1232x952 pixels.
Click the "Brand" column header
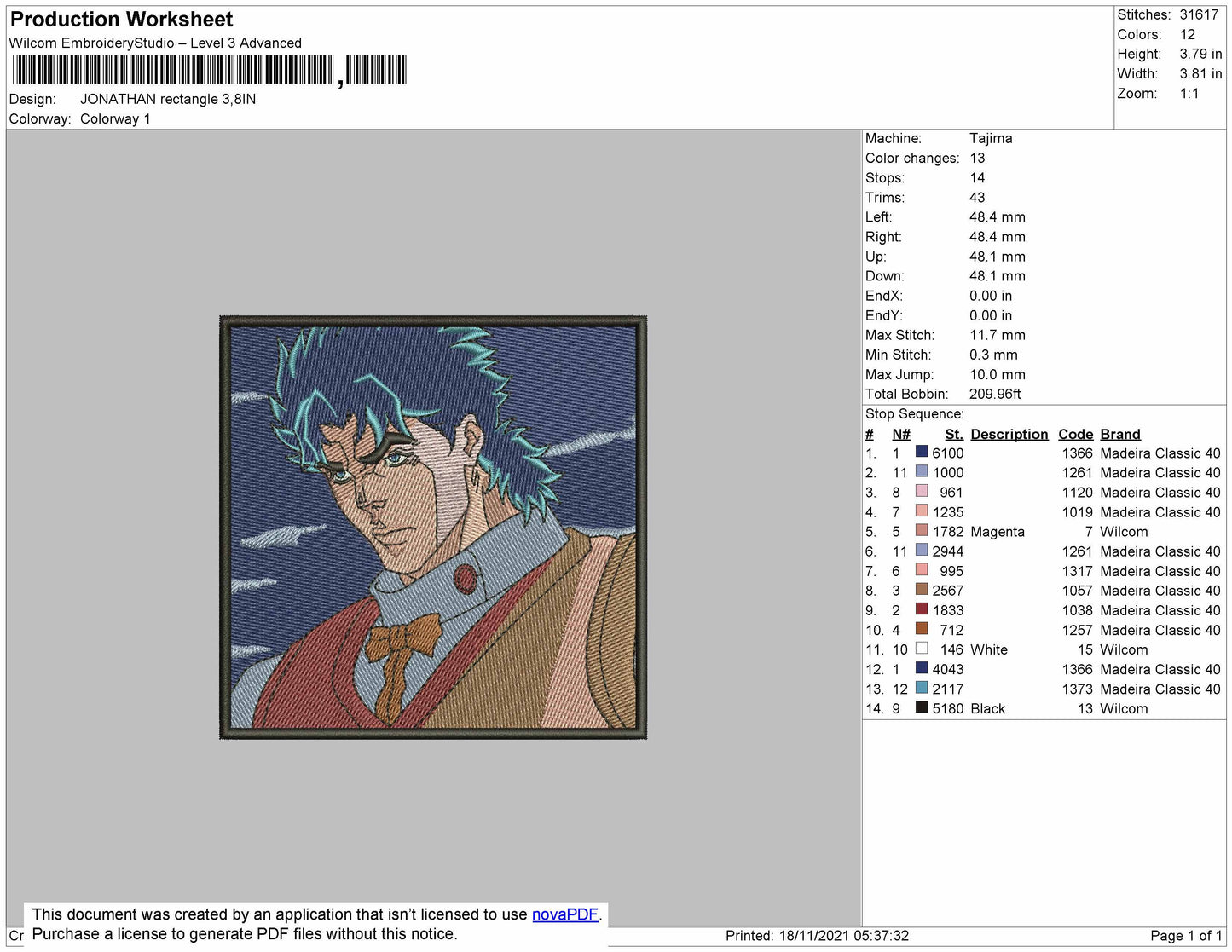(x=1120, y=435)
